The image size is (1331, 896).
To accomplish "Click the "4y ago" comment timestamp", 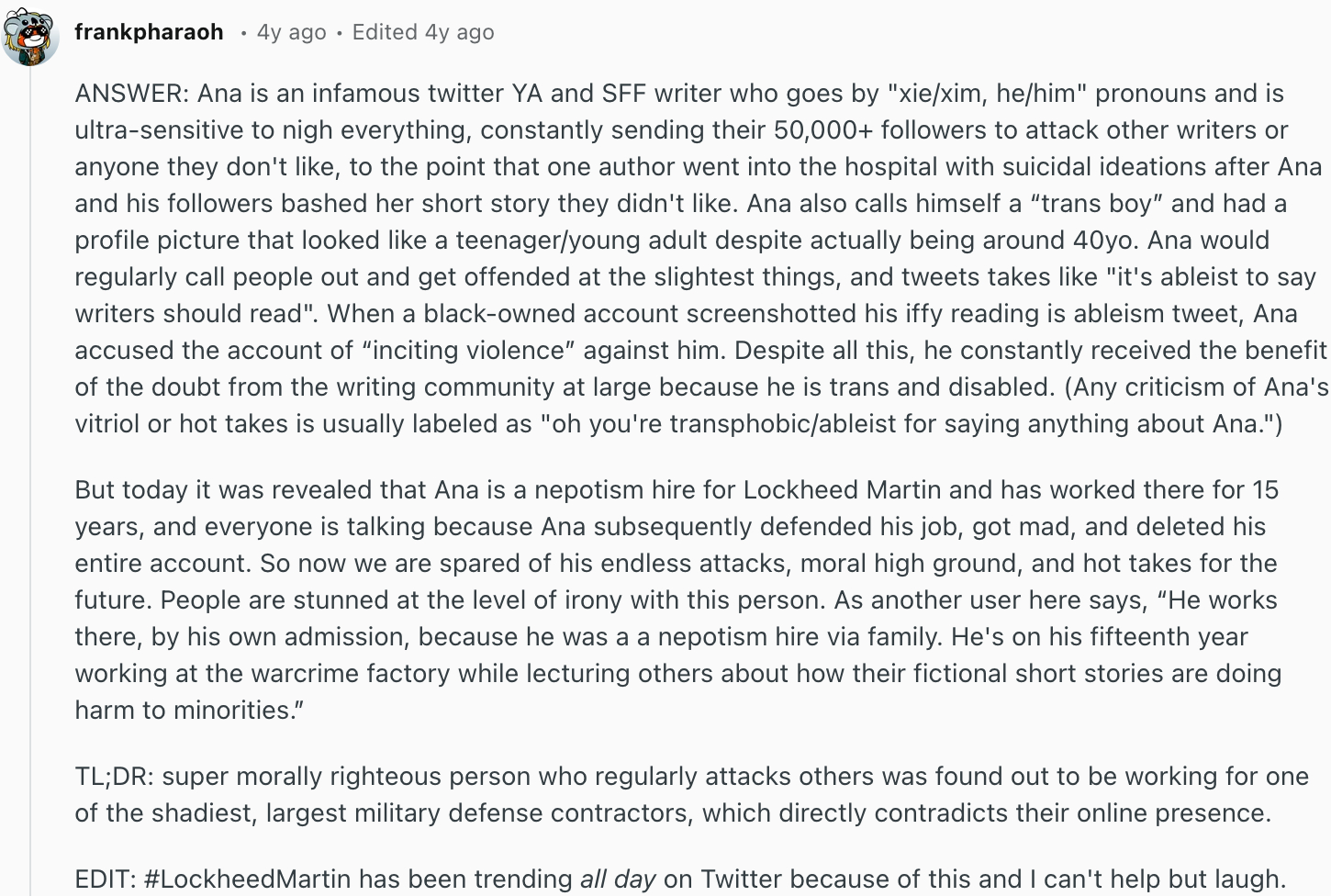I will 291,32.
